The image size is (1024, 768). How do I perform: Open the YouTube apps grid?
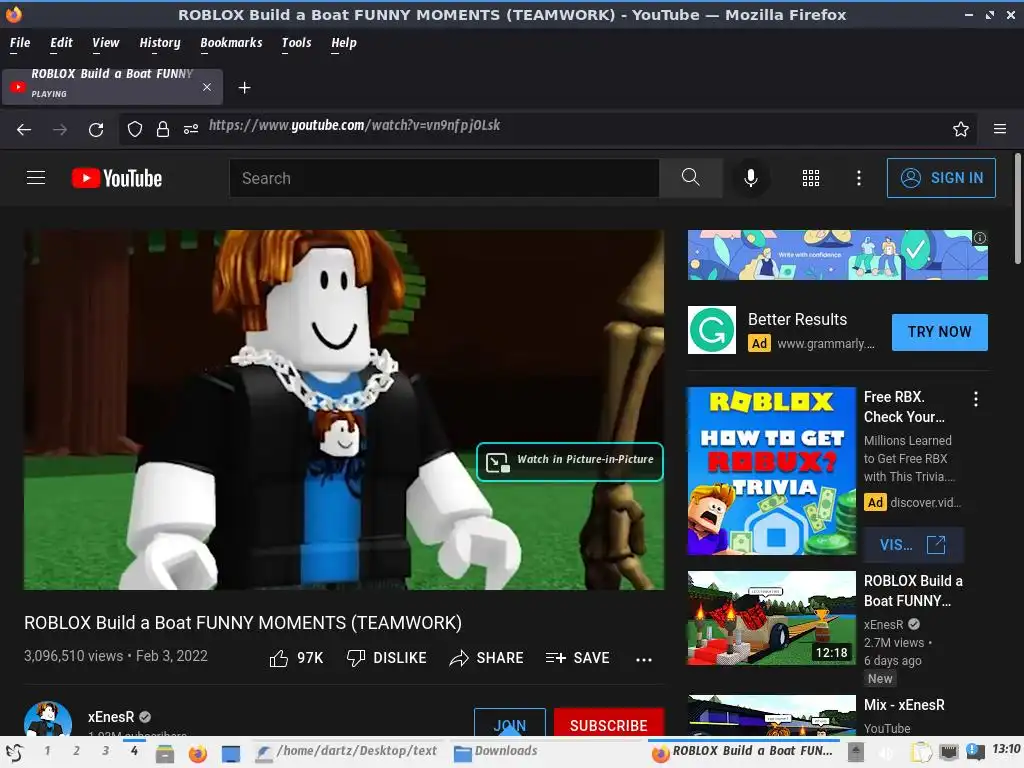[810, 178]
